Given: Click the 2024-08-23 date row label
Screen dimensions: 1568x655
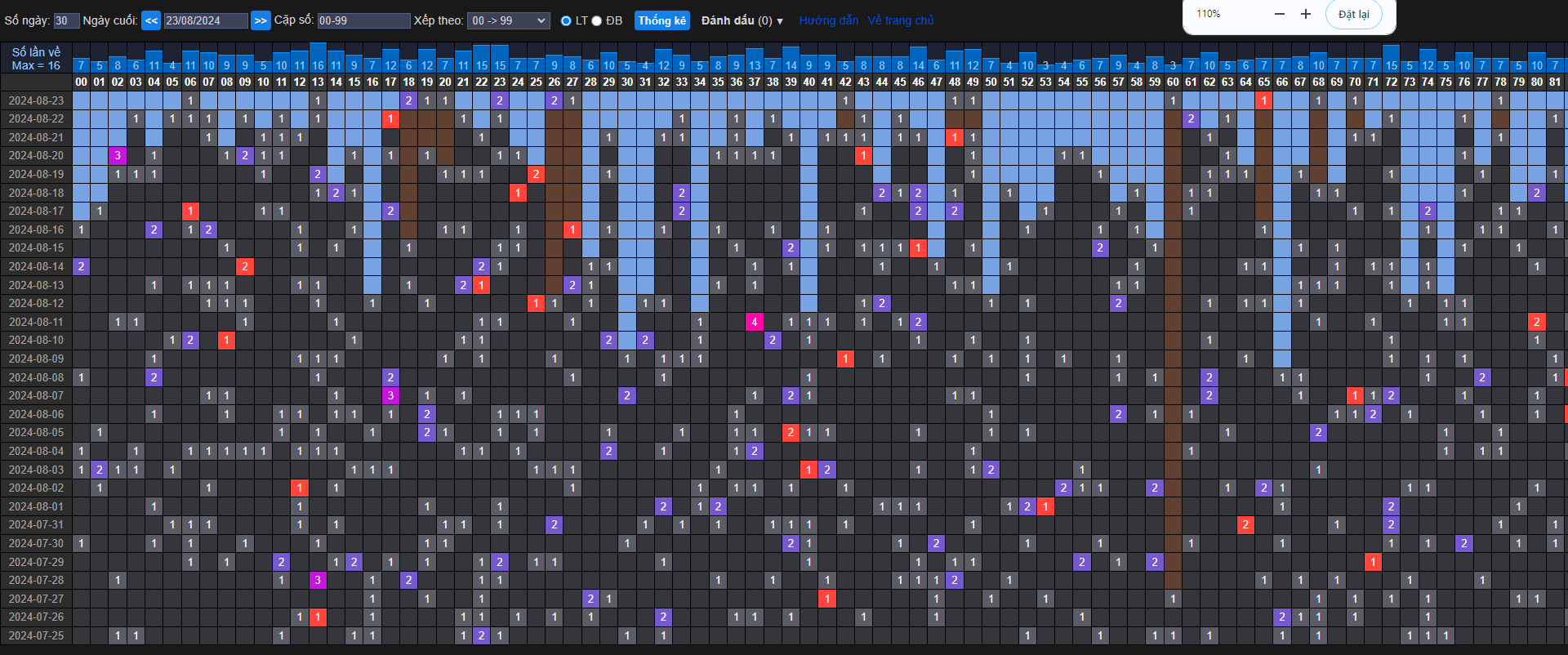Looking at the screenshot, I should (x=36, y=100).
